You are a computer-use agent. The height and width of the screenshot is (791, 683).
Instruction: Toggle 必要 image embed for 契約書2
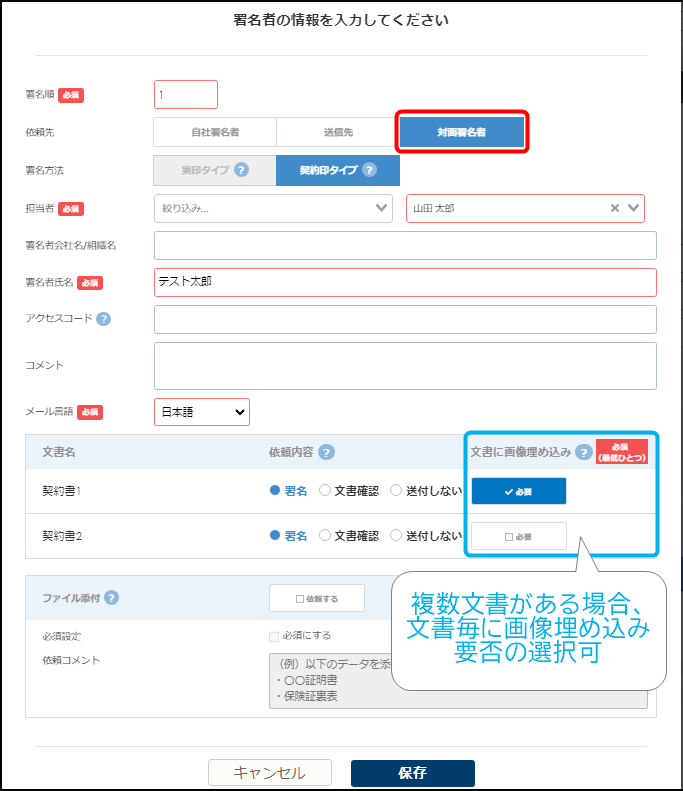coord(518,536)
